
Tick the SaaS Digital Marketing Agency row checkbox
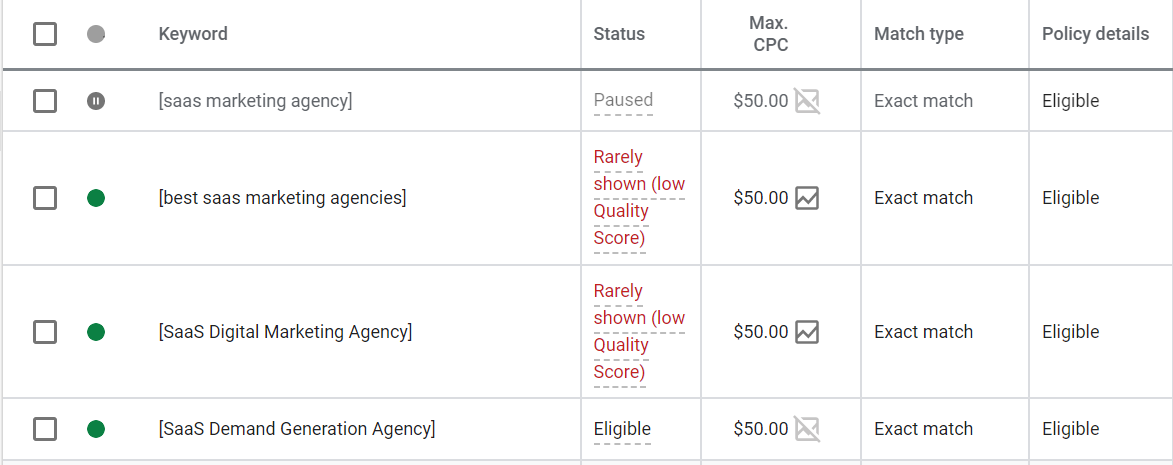(45, 332)
